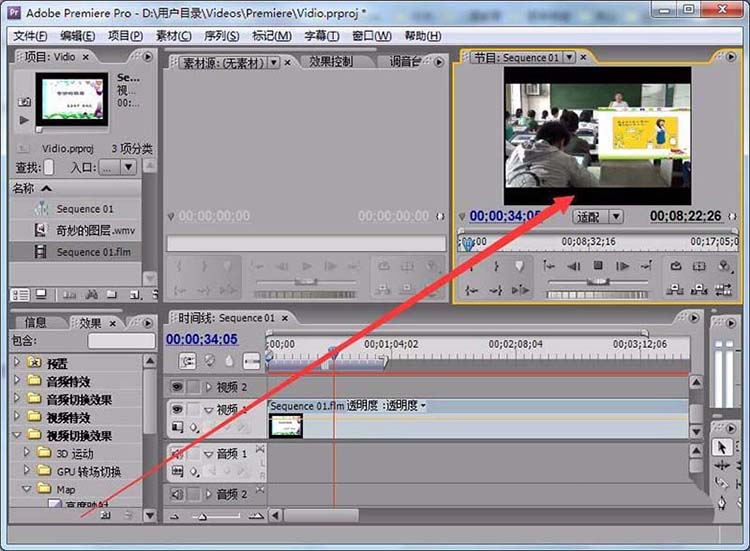The width and height of the screenshot is (750, 551).
Task: Click the Program monitor shuttle slider
Action: tap(598, 282)
